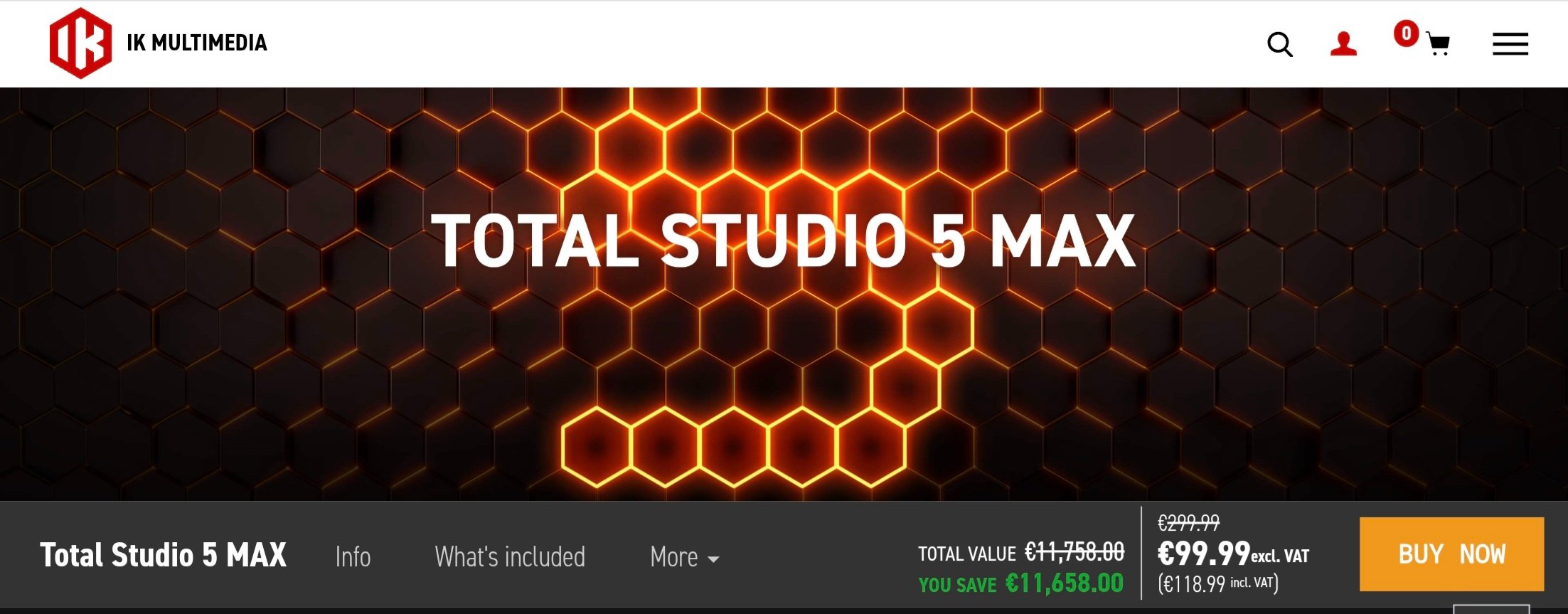This screenshot has width=1568, height=614.
Task: Open the shopping cart icon
Action: tap(1438, 45)
